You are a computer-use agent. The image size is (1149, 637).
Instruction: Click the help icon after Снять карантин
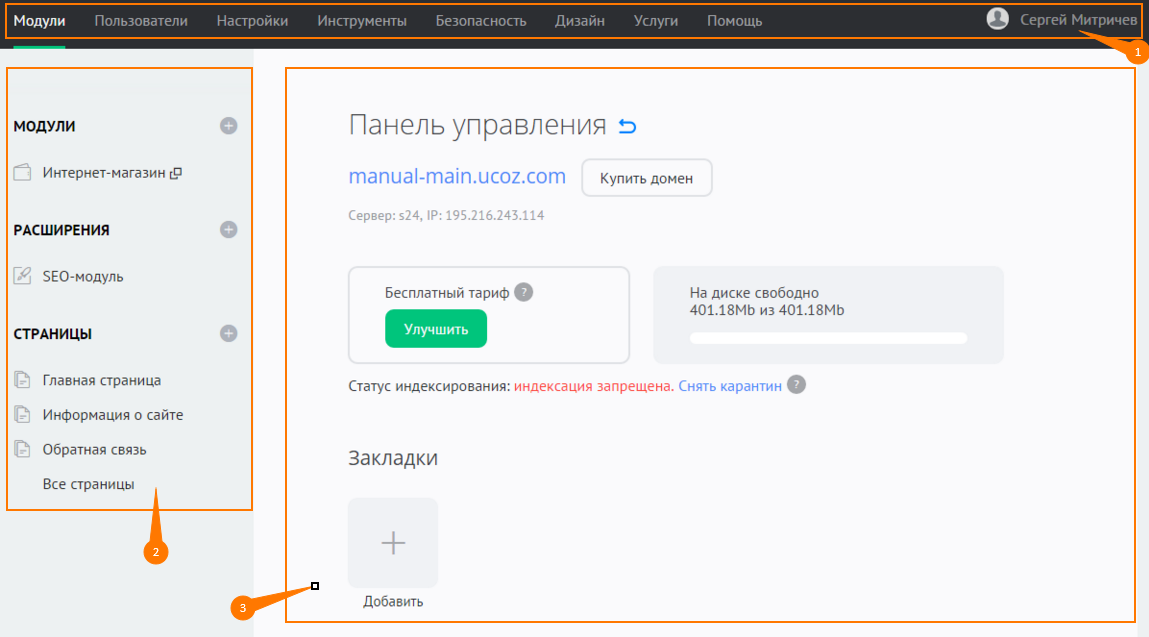(x=796, y=385)
